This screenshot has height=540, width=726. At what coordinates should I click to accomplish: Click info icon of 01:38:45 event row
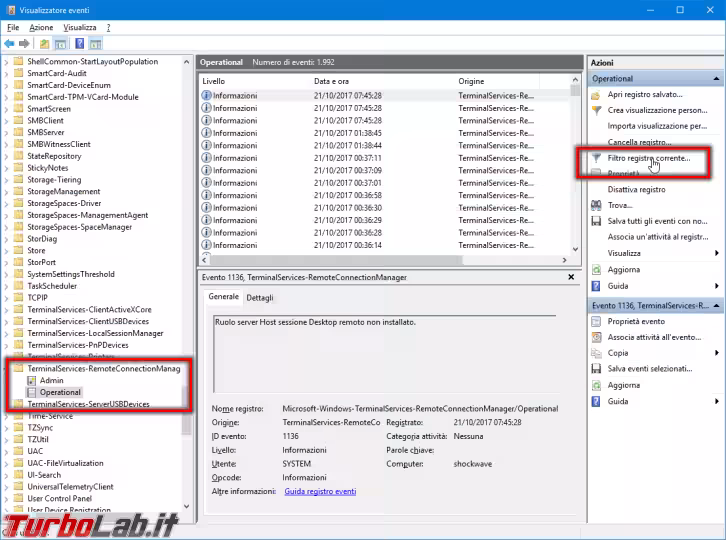(207, 133)
